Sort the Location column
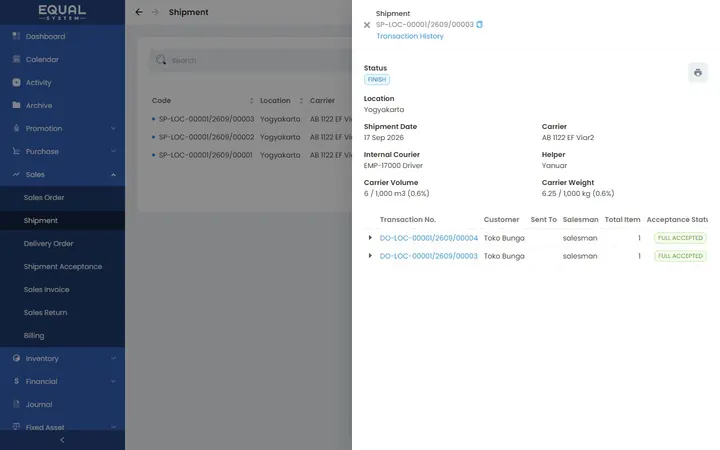 point(301,101)
